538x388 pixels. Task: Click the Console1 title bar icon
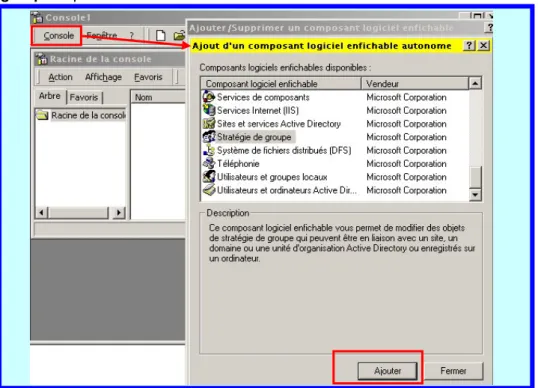point(37,17)
